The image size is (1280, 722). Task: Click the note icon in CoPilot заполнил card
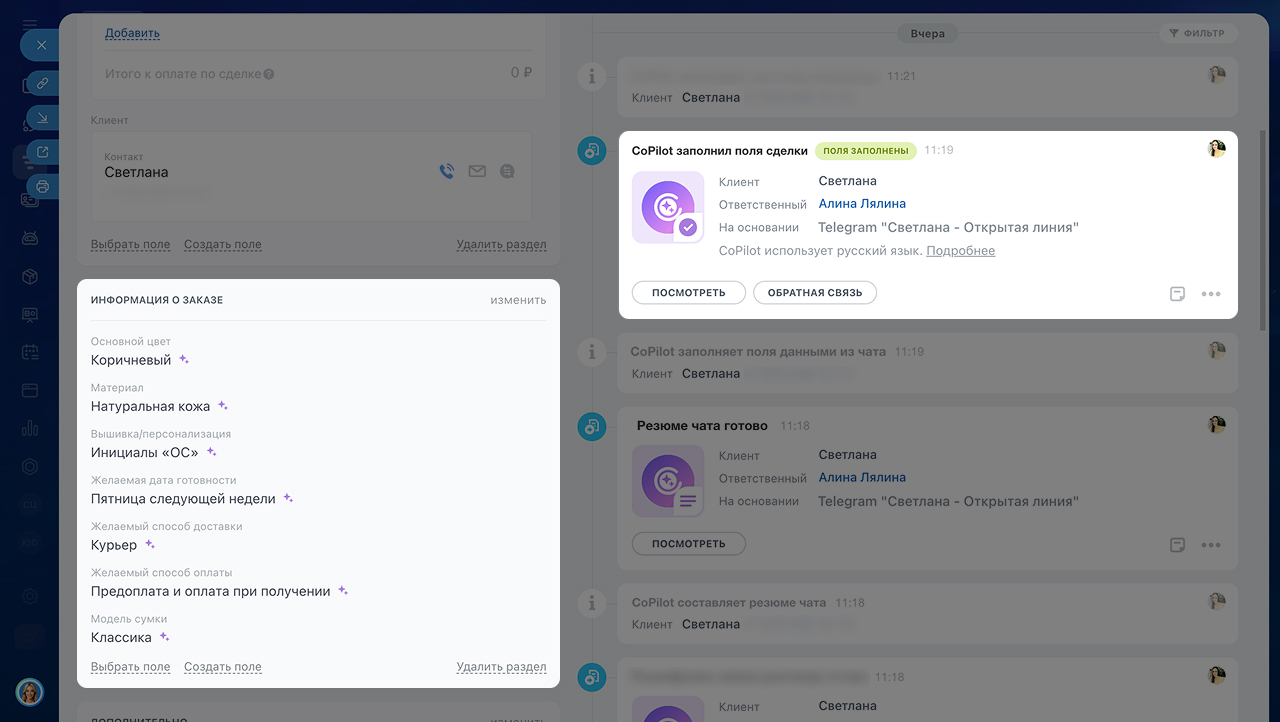pos(1178,294)
